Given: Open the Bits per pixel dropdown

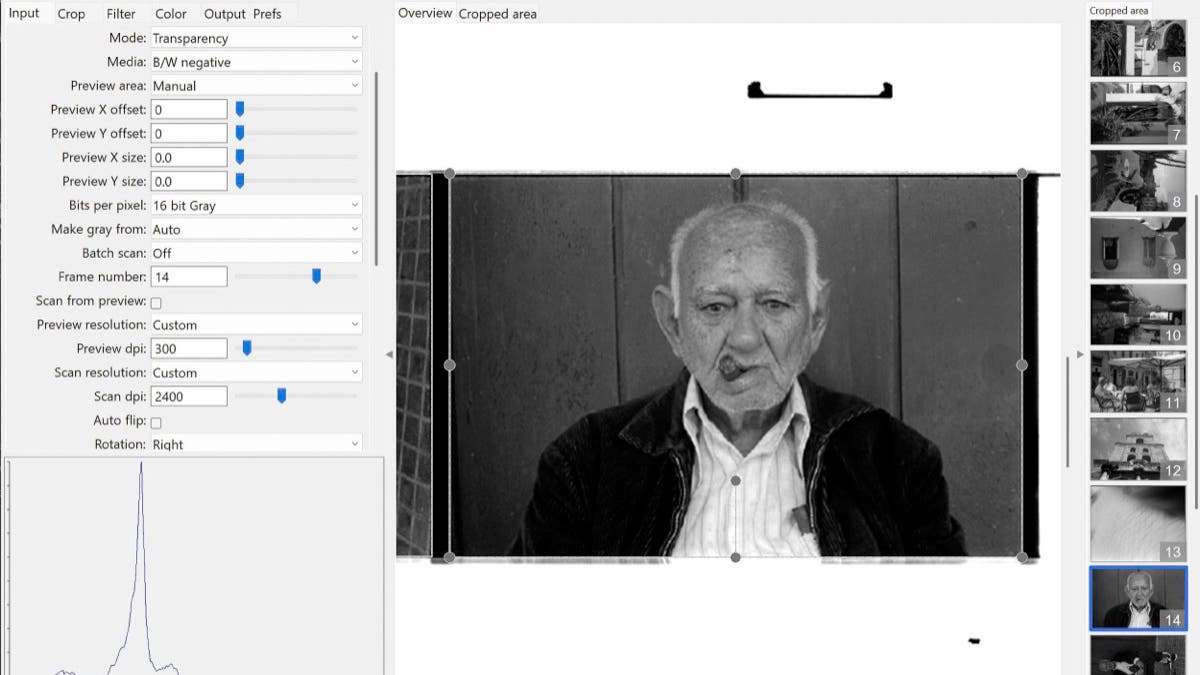Looking at the screenshot, I should (x=256, y=205).
